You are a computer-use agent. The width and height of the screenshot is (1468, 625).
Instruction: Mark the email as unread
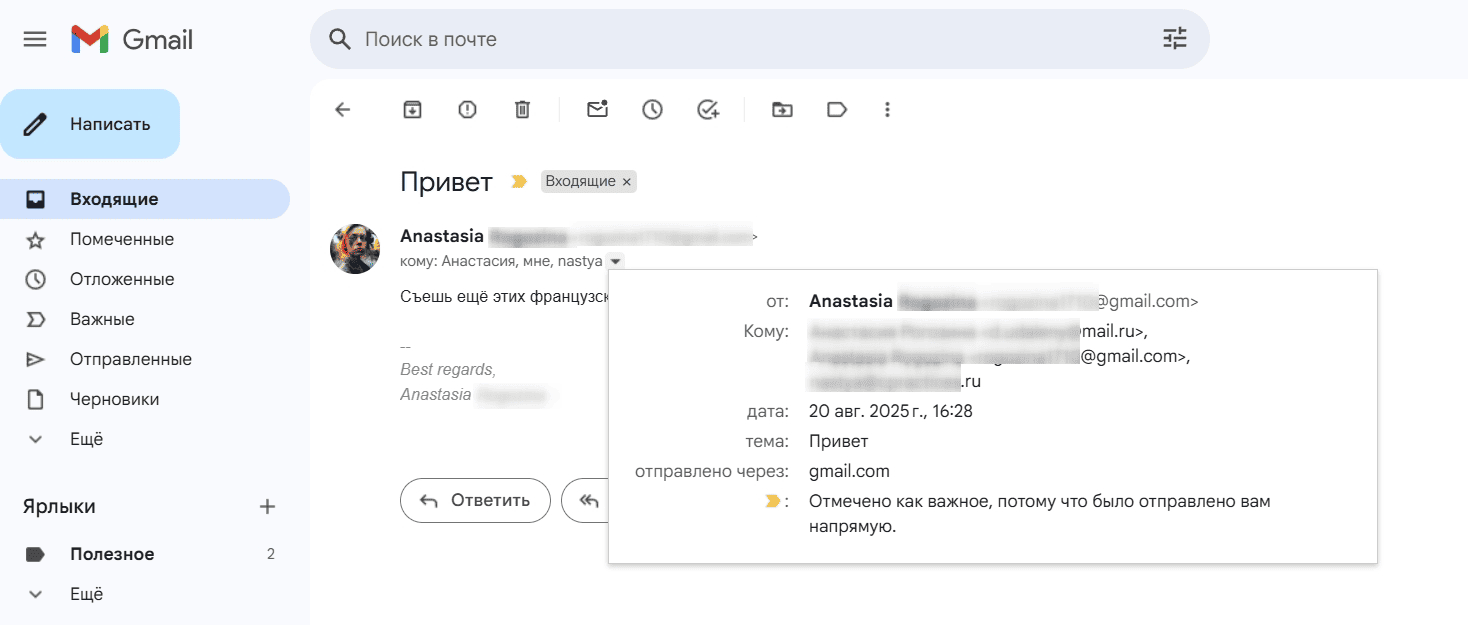point(598,110)
